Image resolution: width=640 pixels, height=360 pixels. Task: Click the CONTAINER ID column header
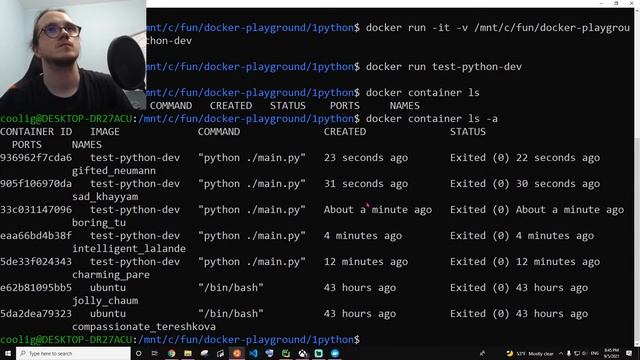coord(36,132)
